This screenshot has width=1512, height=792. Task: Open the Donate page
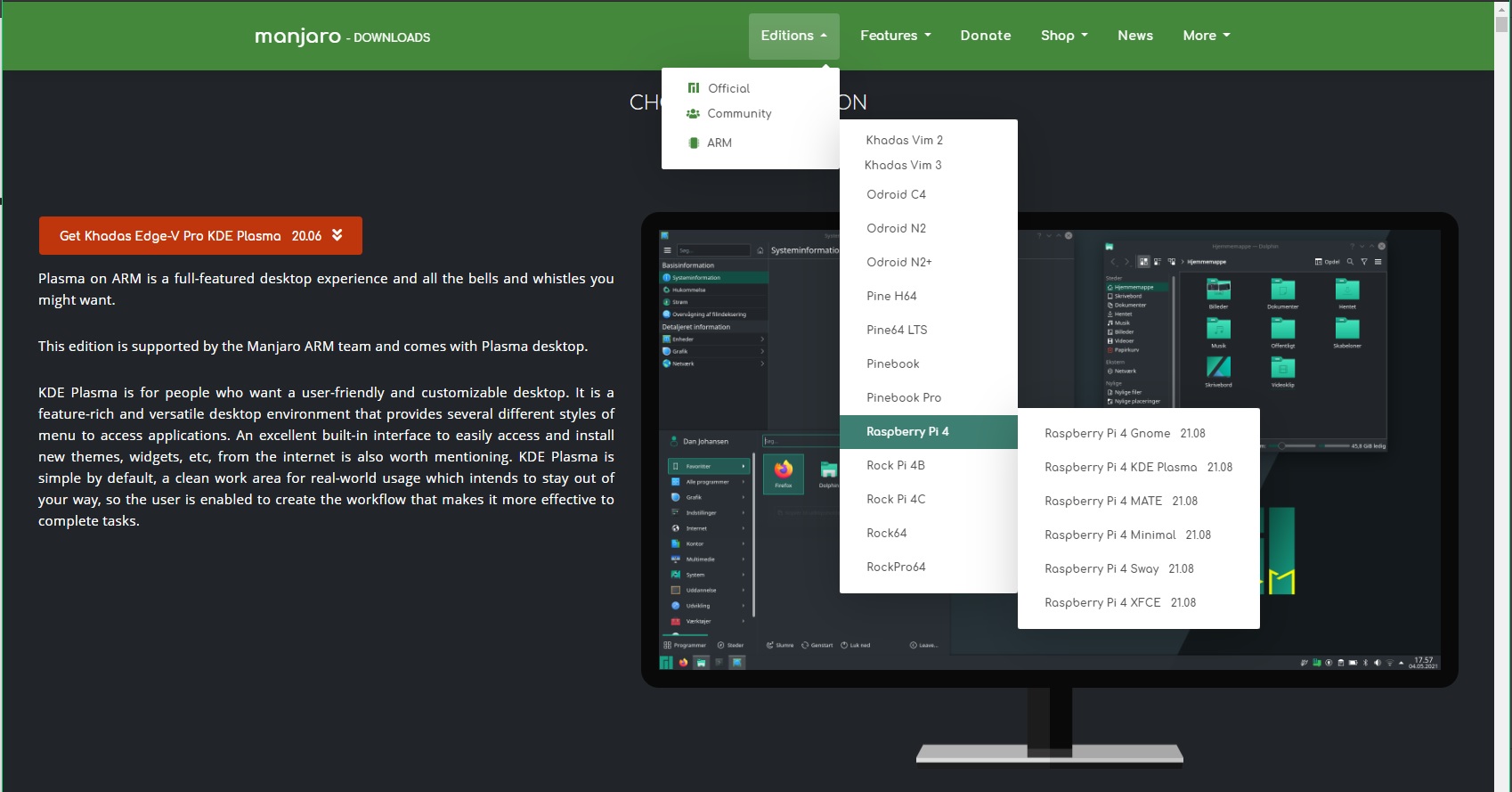[x=986, y=36]
